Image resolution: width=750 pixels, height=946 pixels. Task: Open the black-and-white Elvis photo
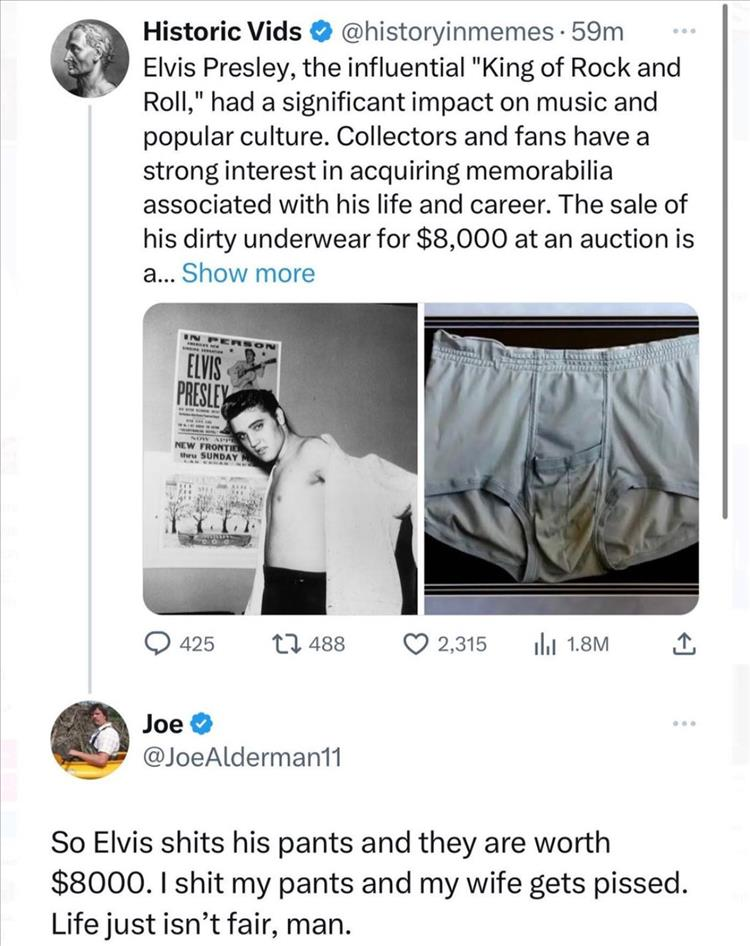click(x=280, y=459)
